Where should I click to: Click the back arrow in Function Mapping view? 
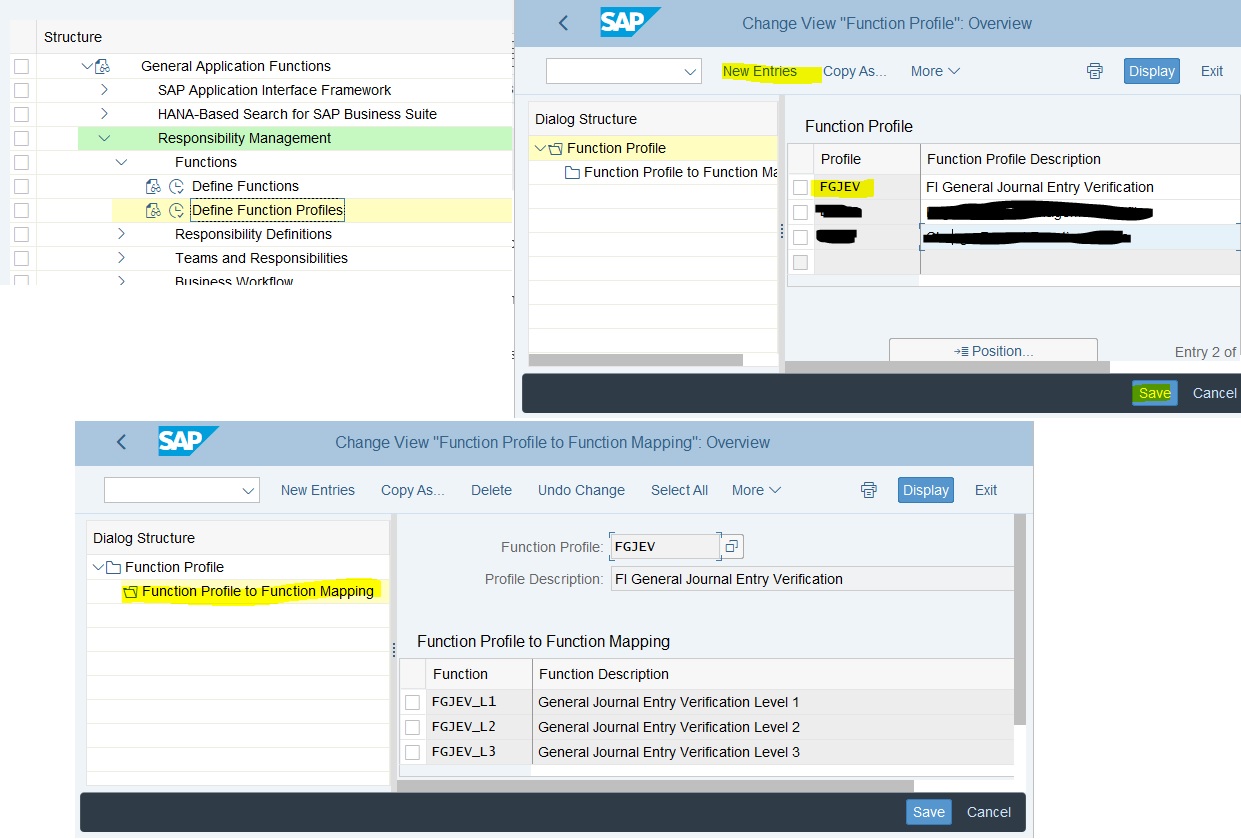pos(122,442)
